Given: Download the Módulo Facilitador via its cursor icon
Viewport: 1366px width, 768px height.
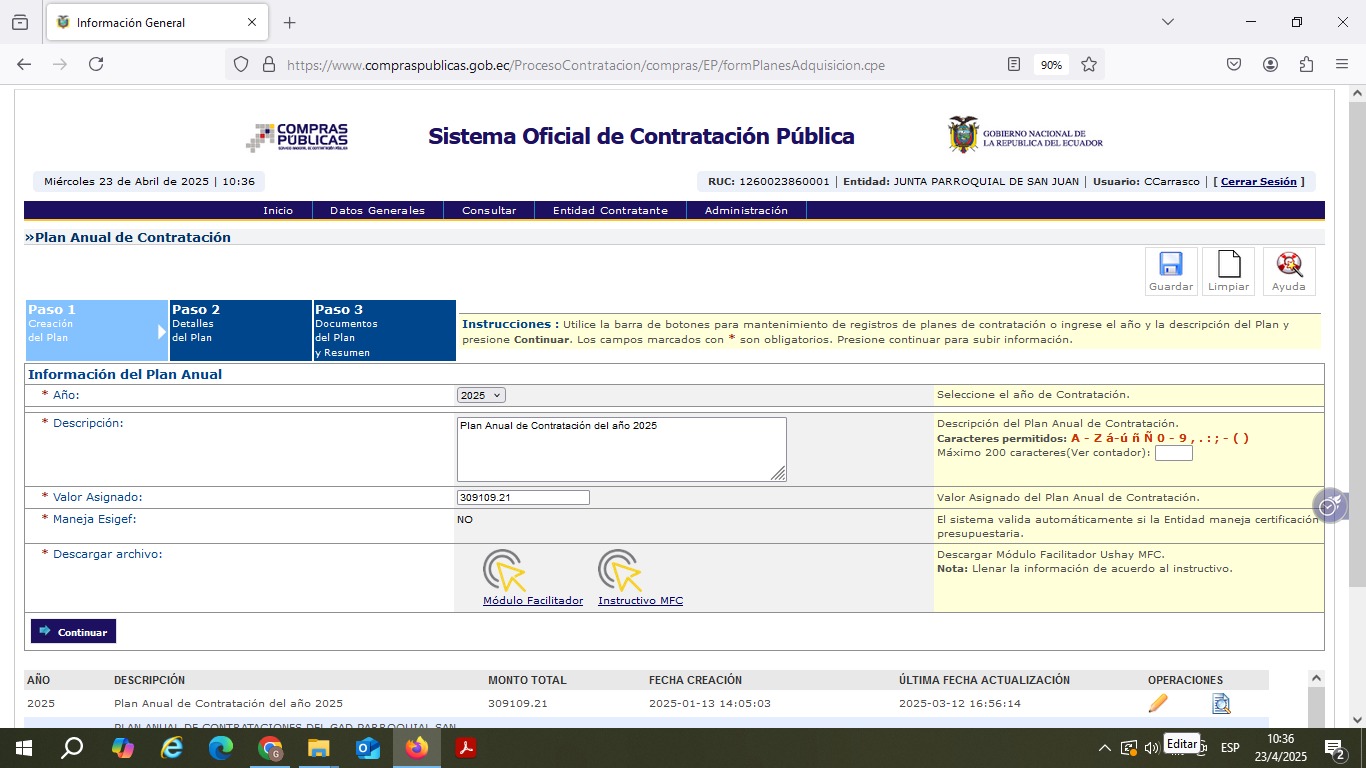Looking at the screenshot, I should coord(505,571).
